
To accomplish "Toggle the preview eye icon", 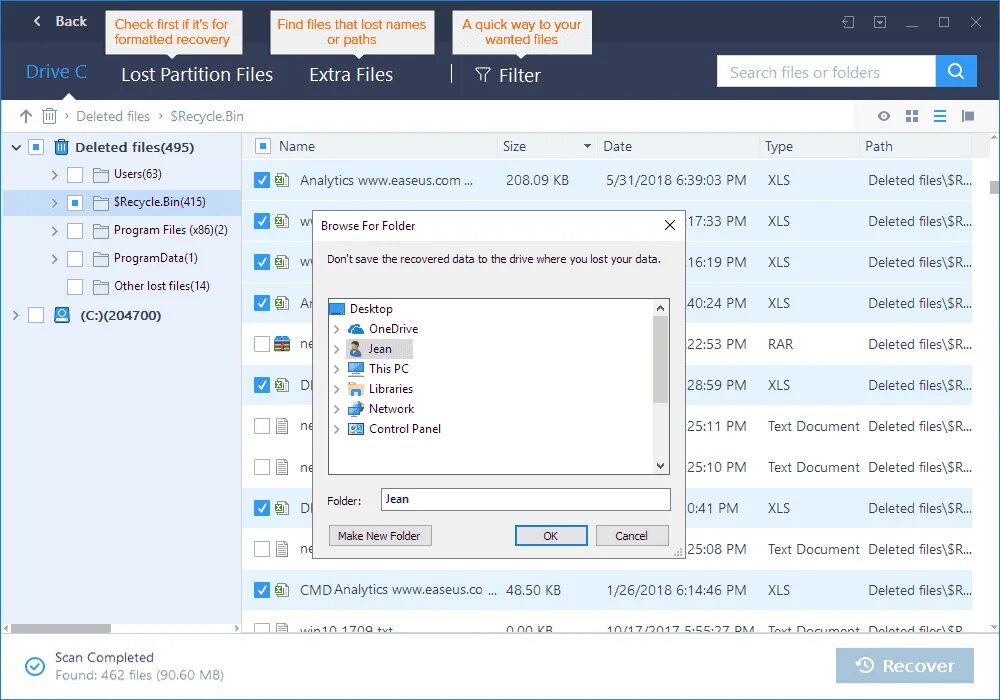I will [x=883, y=116].
